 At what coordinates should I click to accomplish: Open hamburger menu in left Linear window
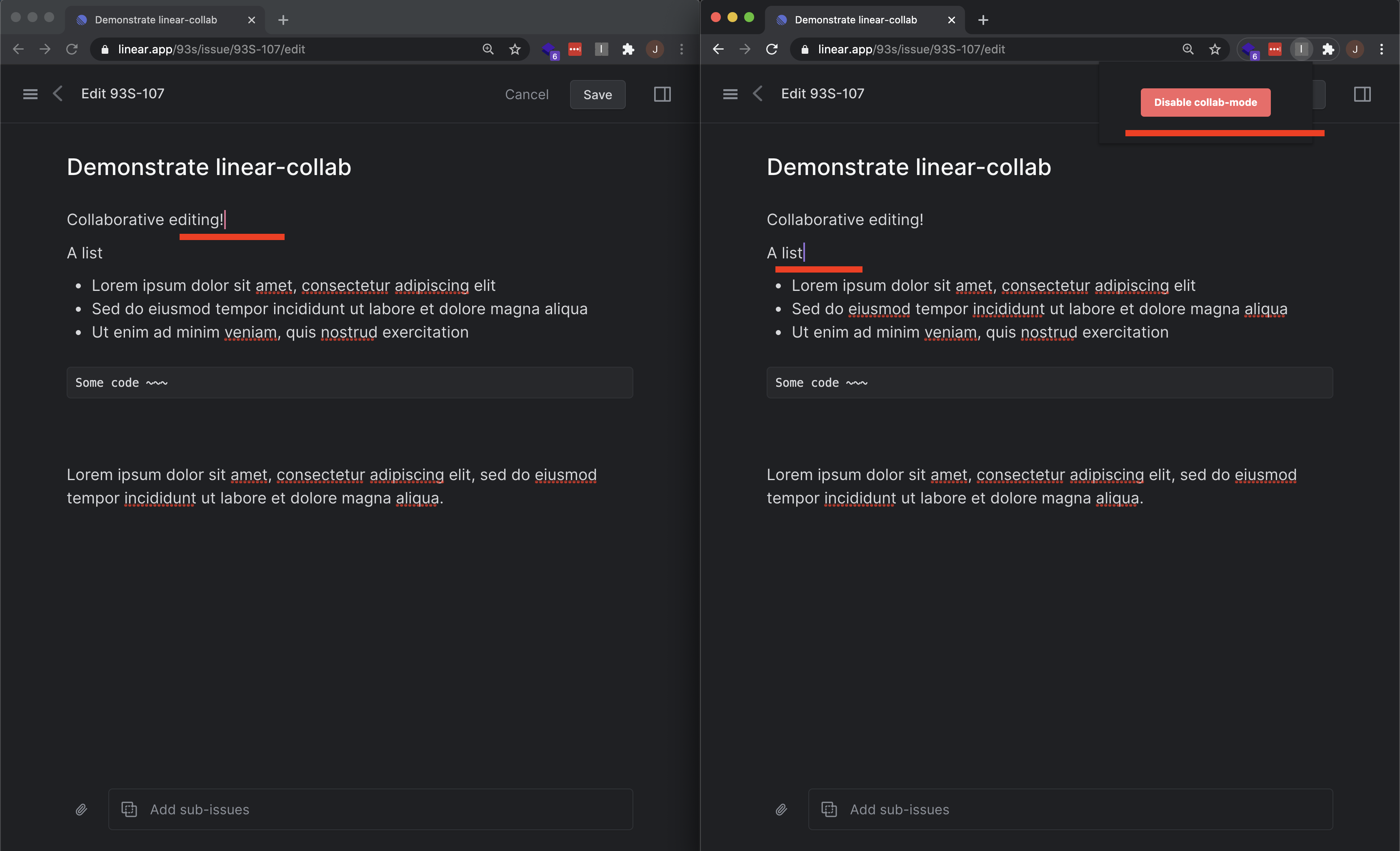click(30, 94)
